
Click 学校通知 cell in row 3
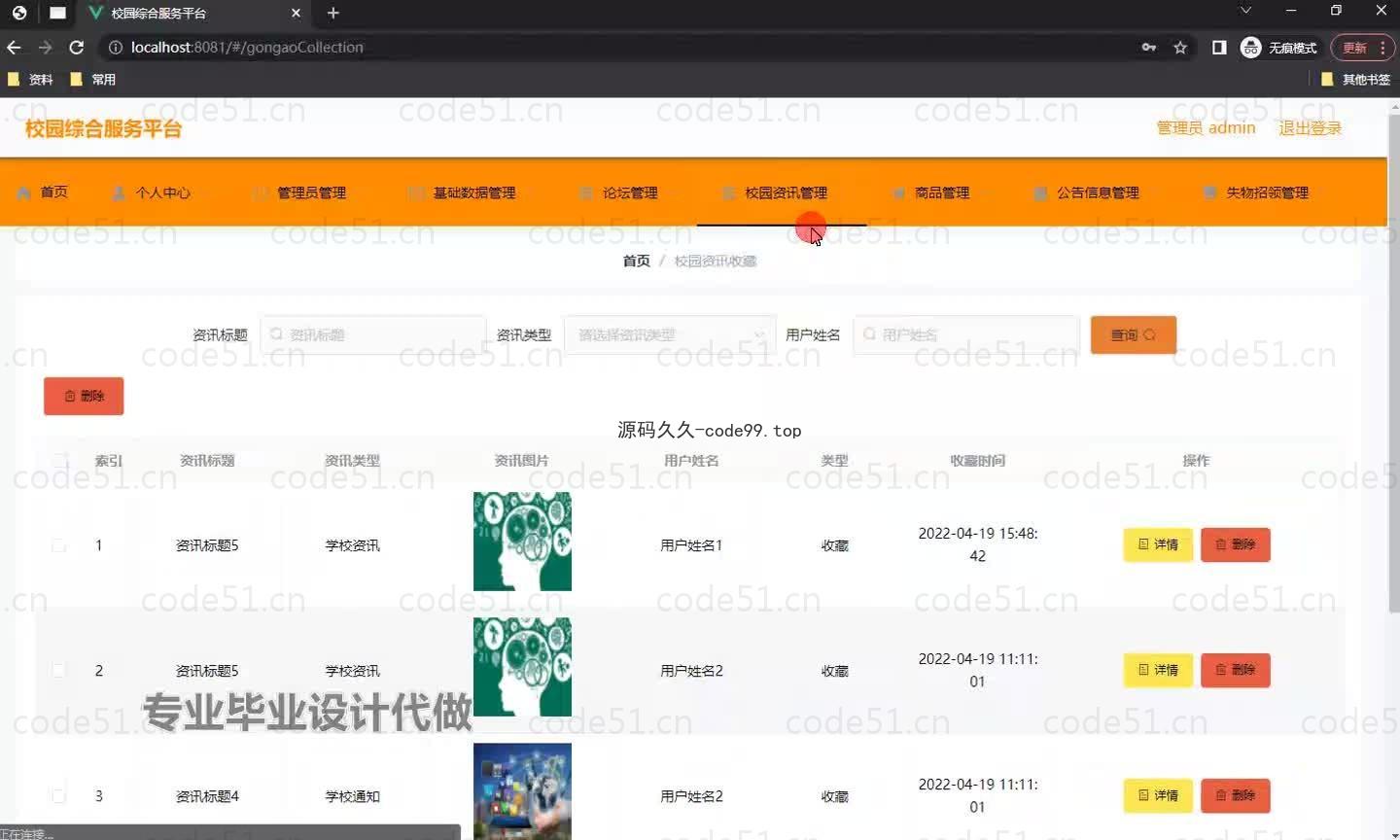[352, 796]
